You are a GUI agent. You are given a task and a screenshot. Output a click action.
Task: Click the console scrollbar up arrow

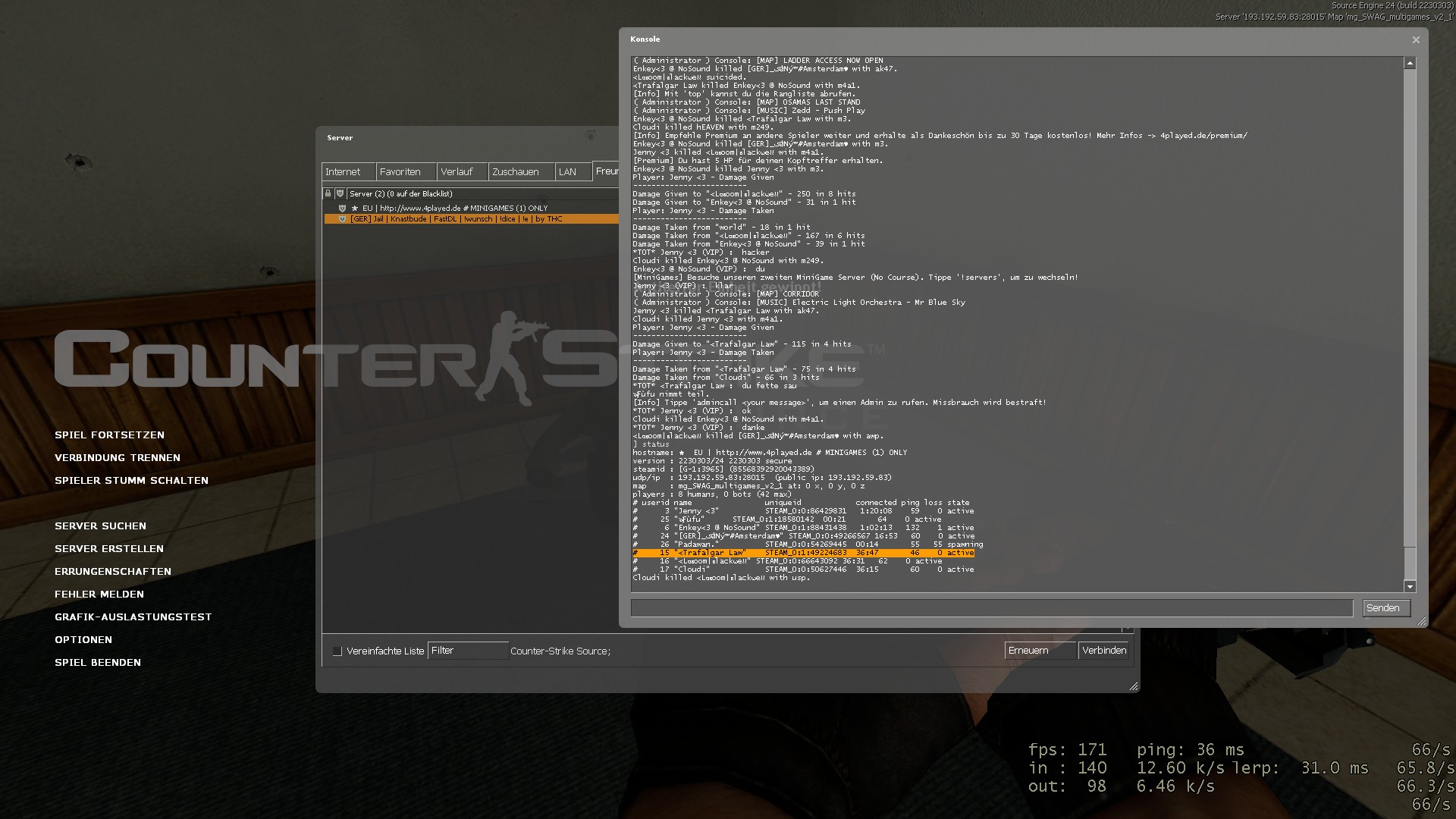point(1410,64)
